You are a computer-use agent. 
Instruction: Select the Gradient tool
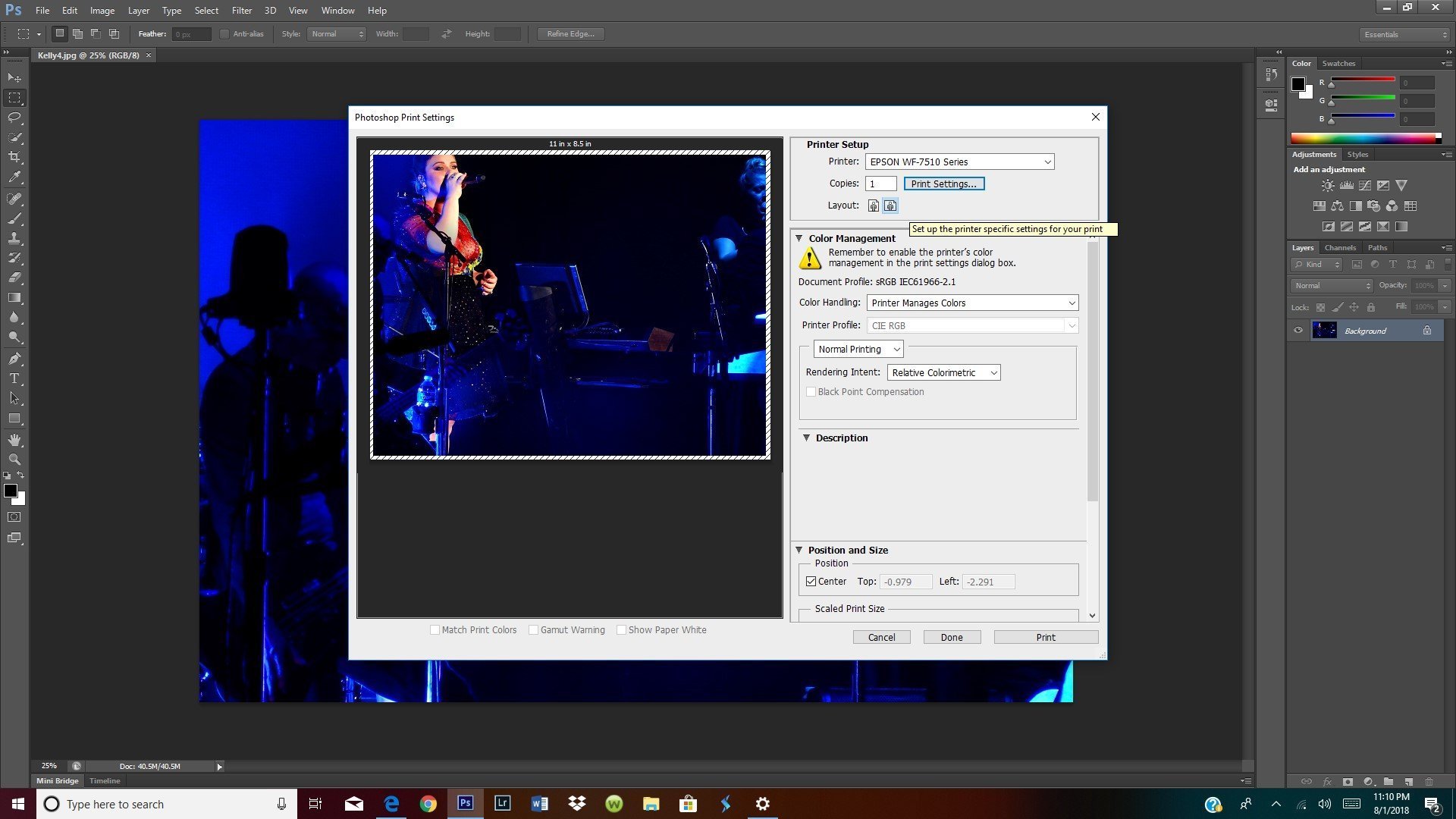click(x=14, y=297)
